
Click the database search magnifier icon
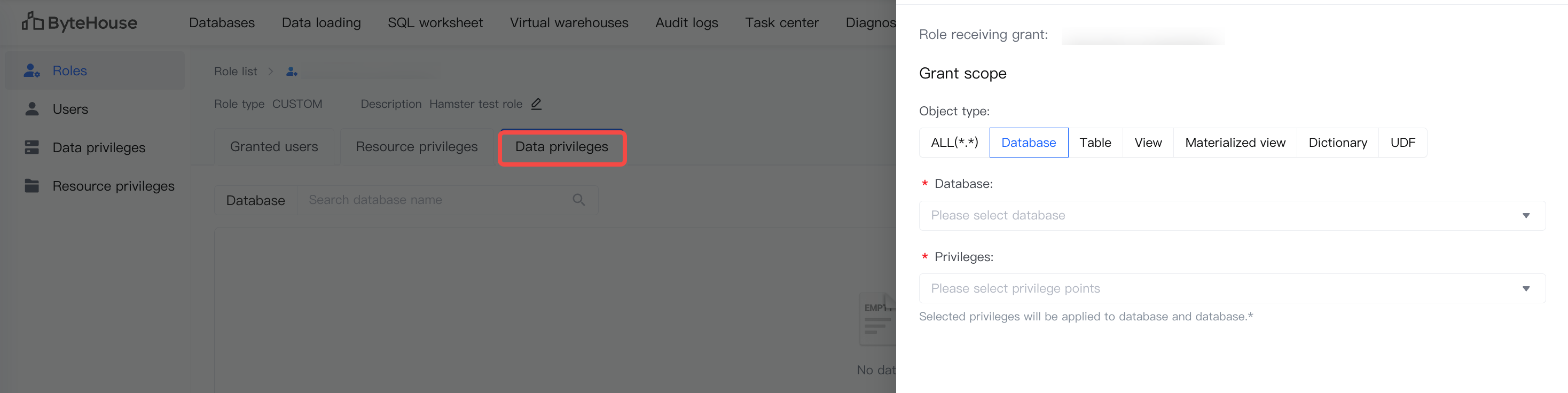(x=578, y=200)
